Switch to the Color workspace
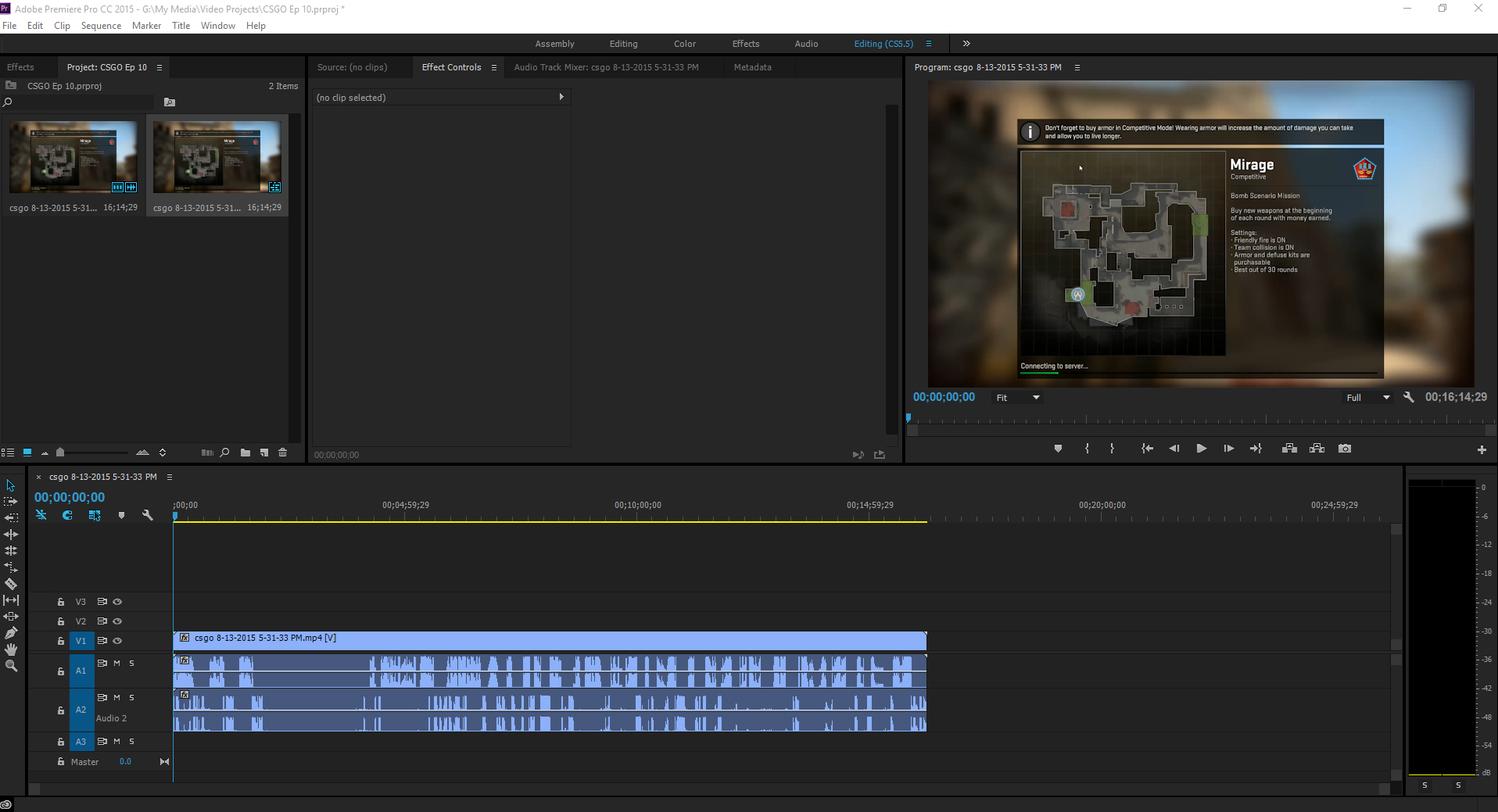1498x812 pixels. point(685,44)
